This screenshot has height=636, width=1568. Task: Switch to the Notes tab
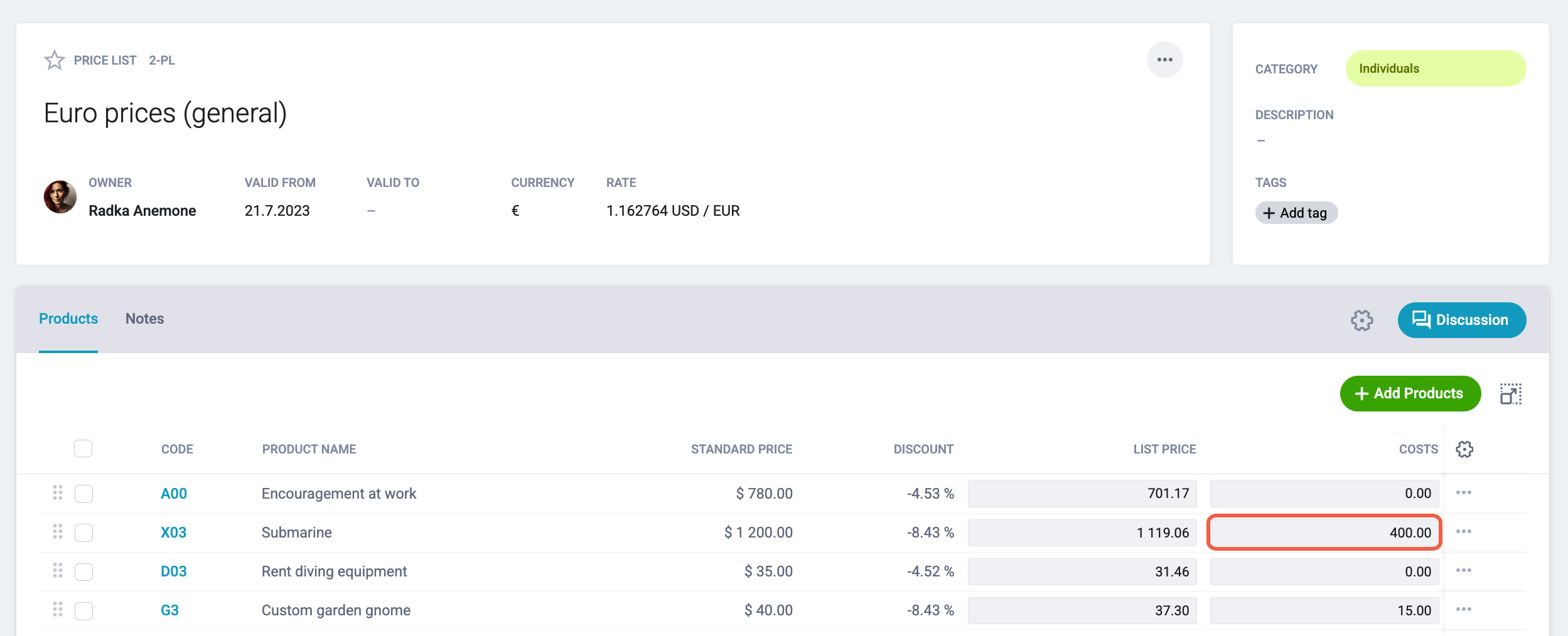[x=144, y=319]
